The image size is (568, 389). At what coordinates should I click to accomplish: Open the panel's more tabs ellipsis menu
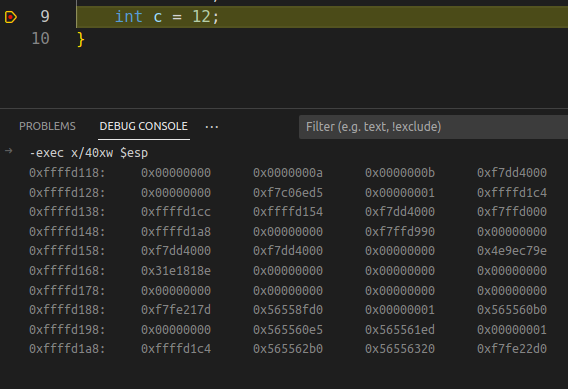click(212, 127)
